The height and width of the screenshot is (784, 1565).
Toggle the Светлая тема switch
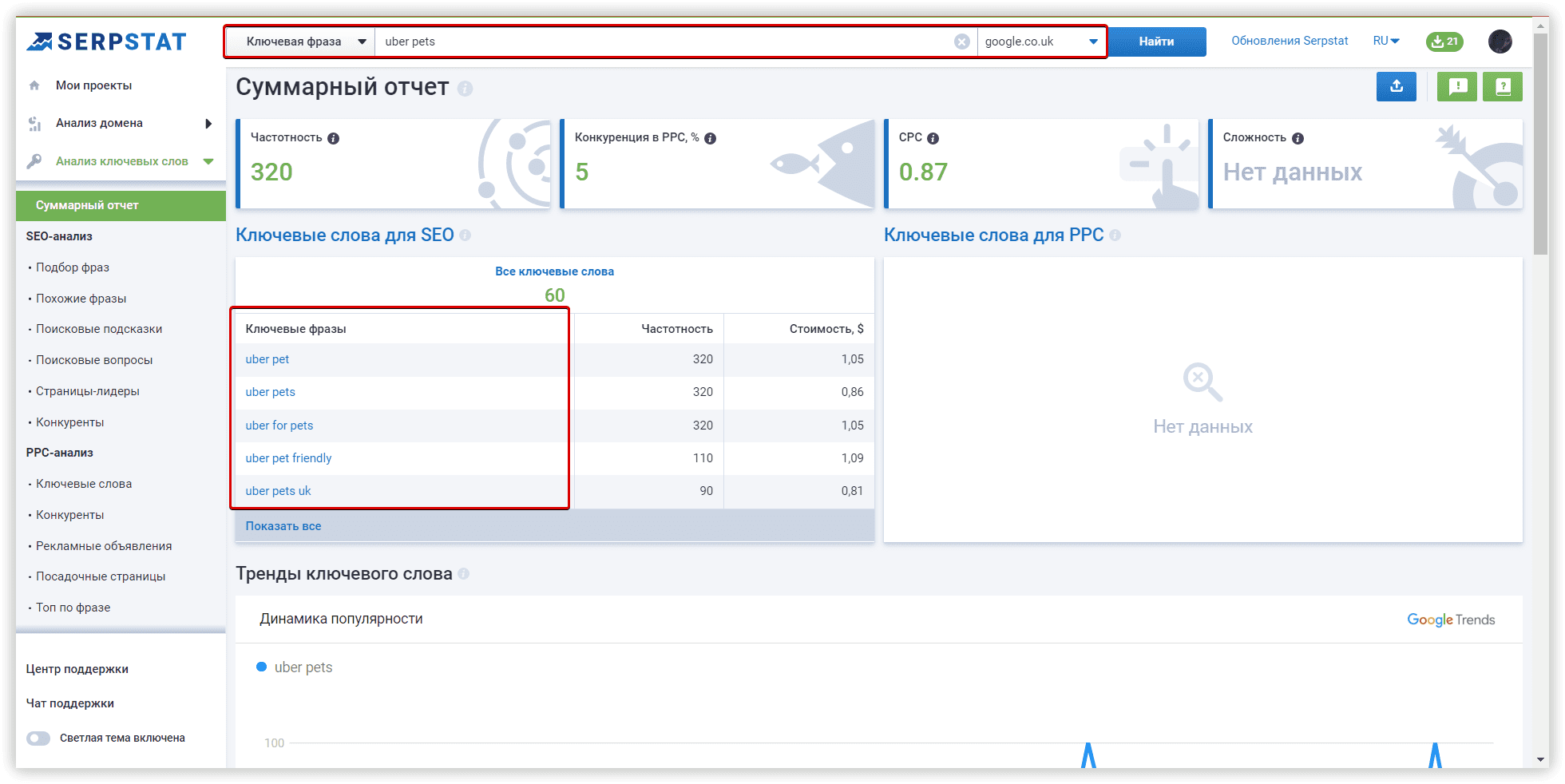(38, 738)
